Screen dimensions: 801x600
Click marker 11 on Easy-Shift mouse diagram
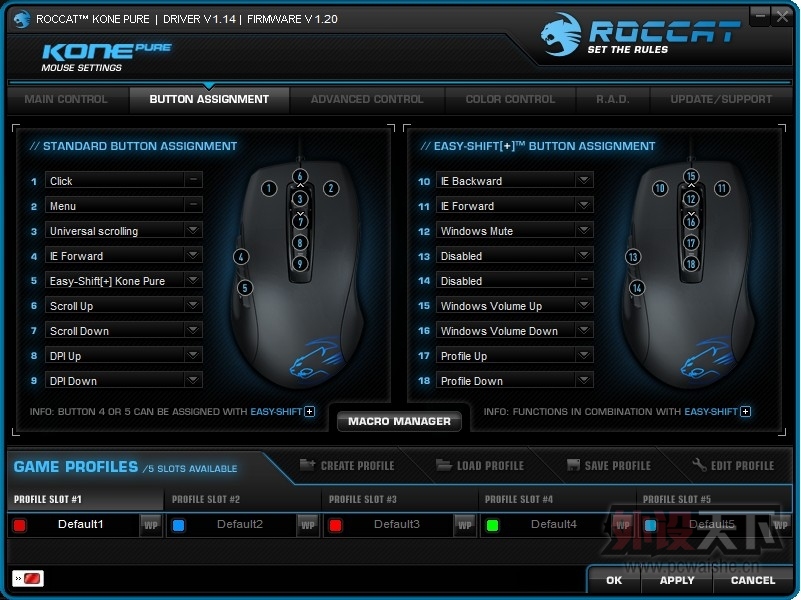pyautogui.click(x=722, y=188)
